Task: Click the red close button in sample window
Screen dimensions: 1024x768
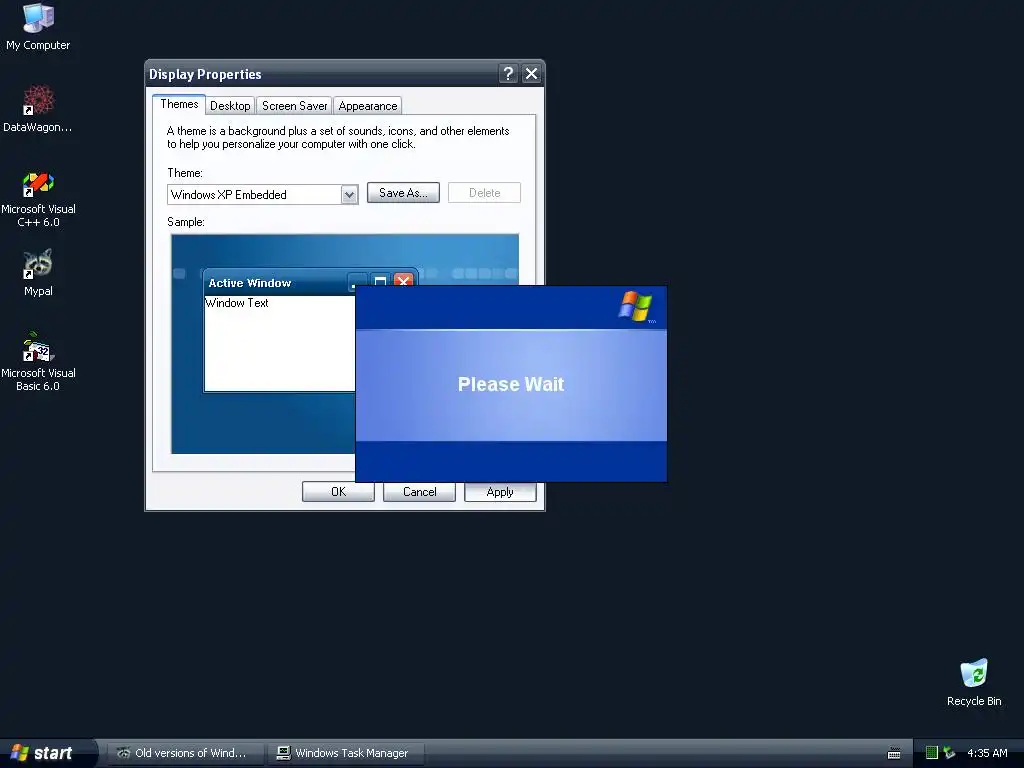Action: click(404, 281)
